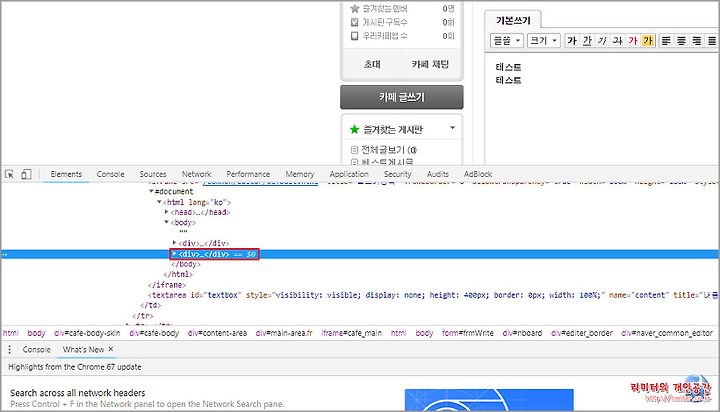Select div#content-area in the breadcrumb
The height and width of the screenshot is (412, 720).
(x=217, y=333)
